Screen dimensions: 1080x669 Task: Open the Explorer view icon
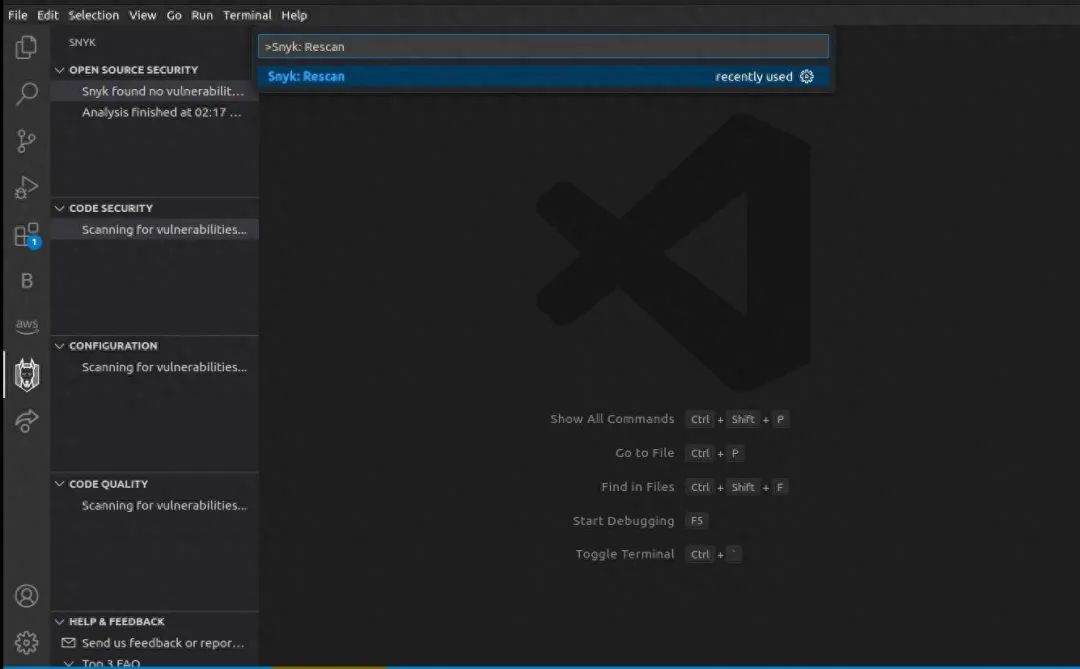click(26, 47)
